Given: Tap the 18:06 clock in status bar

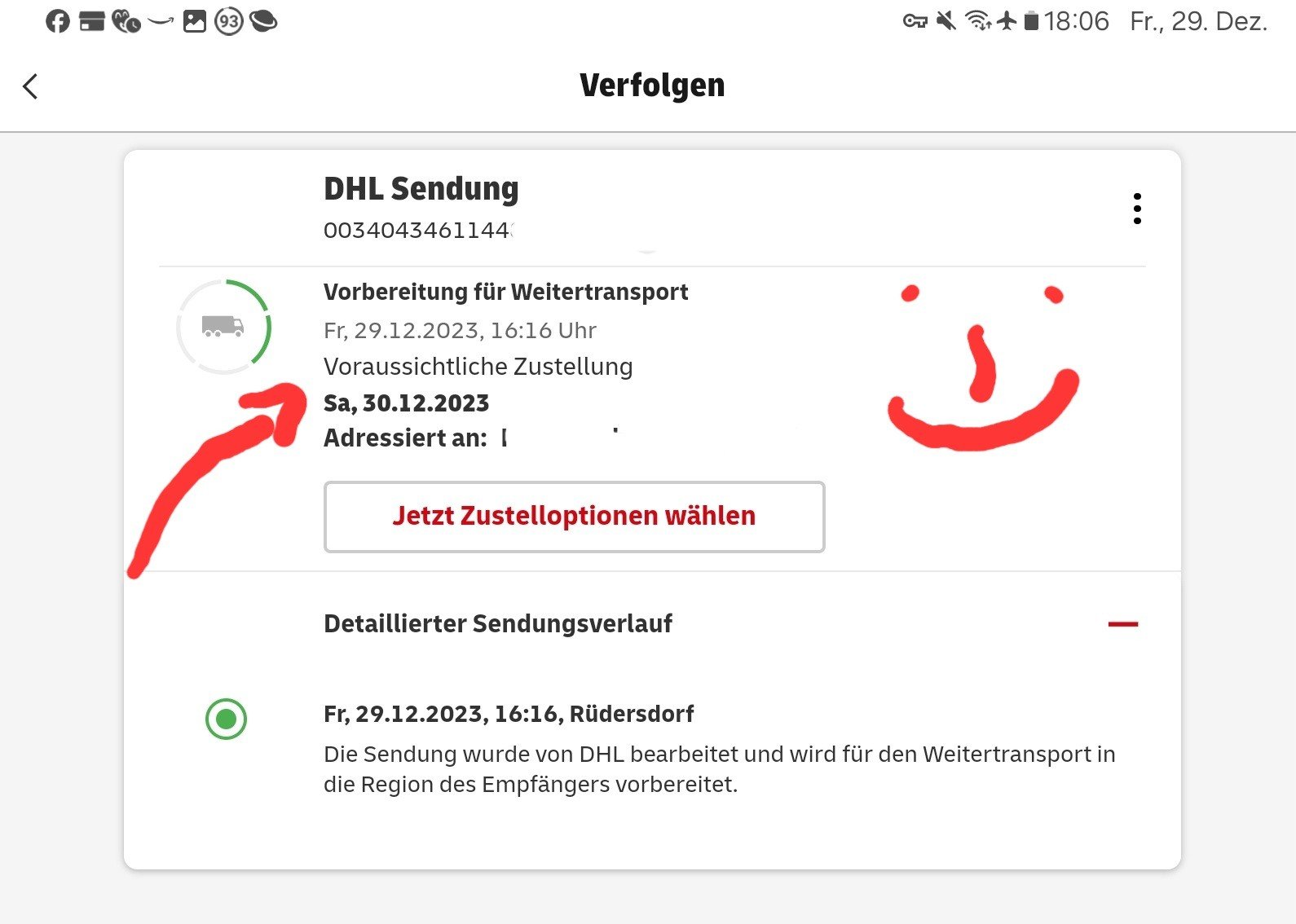Looking at the screenshot, I should click(x=1076, y=21).
